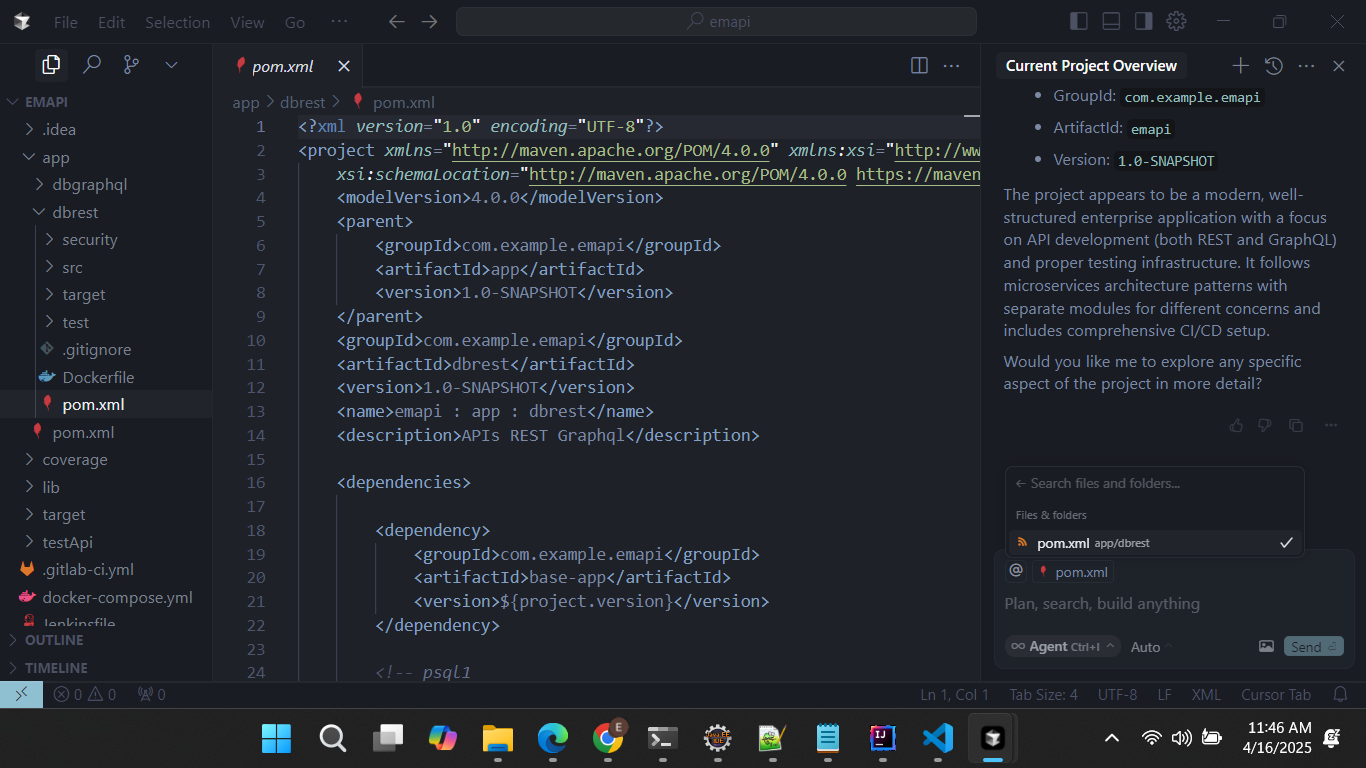Expand the coverage folder
The height and width of the screenshot is (768, 1366).
point(106,459)
